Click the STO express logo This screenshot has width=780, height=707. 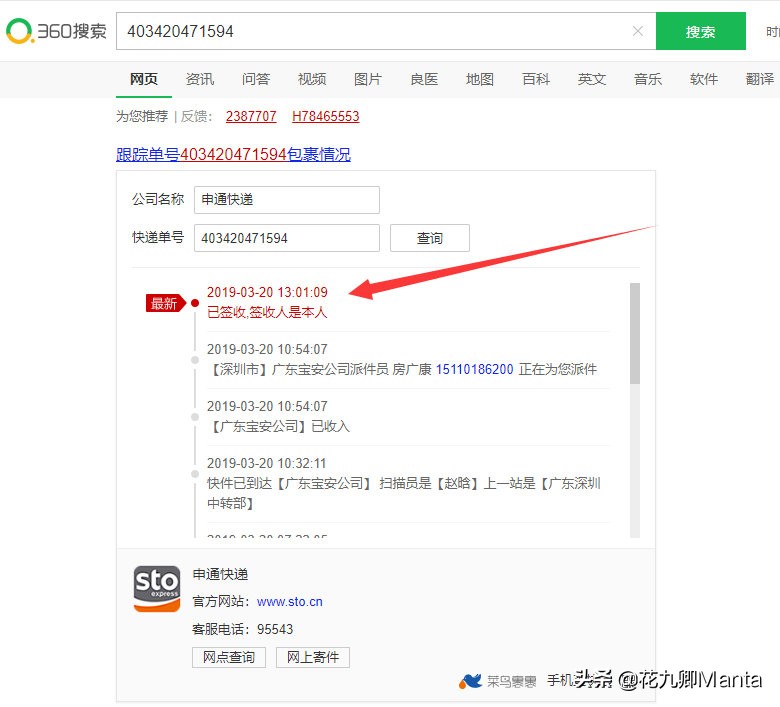coord(157,589)
